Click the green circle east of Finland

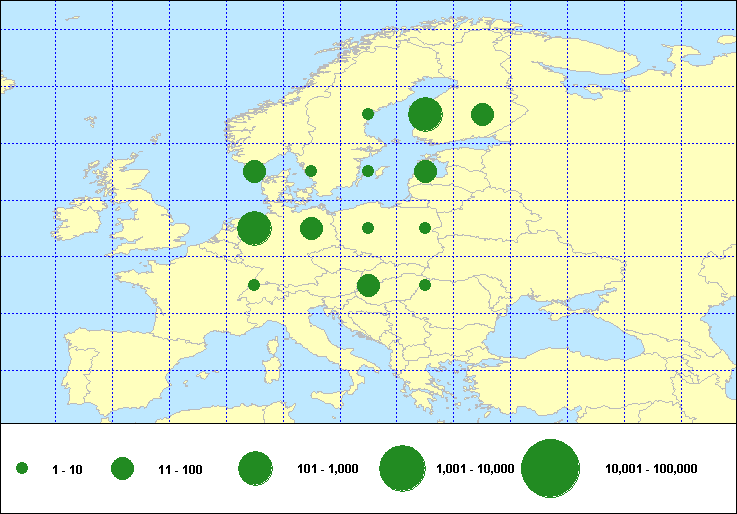[x=482, y=114]
